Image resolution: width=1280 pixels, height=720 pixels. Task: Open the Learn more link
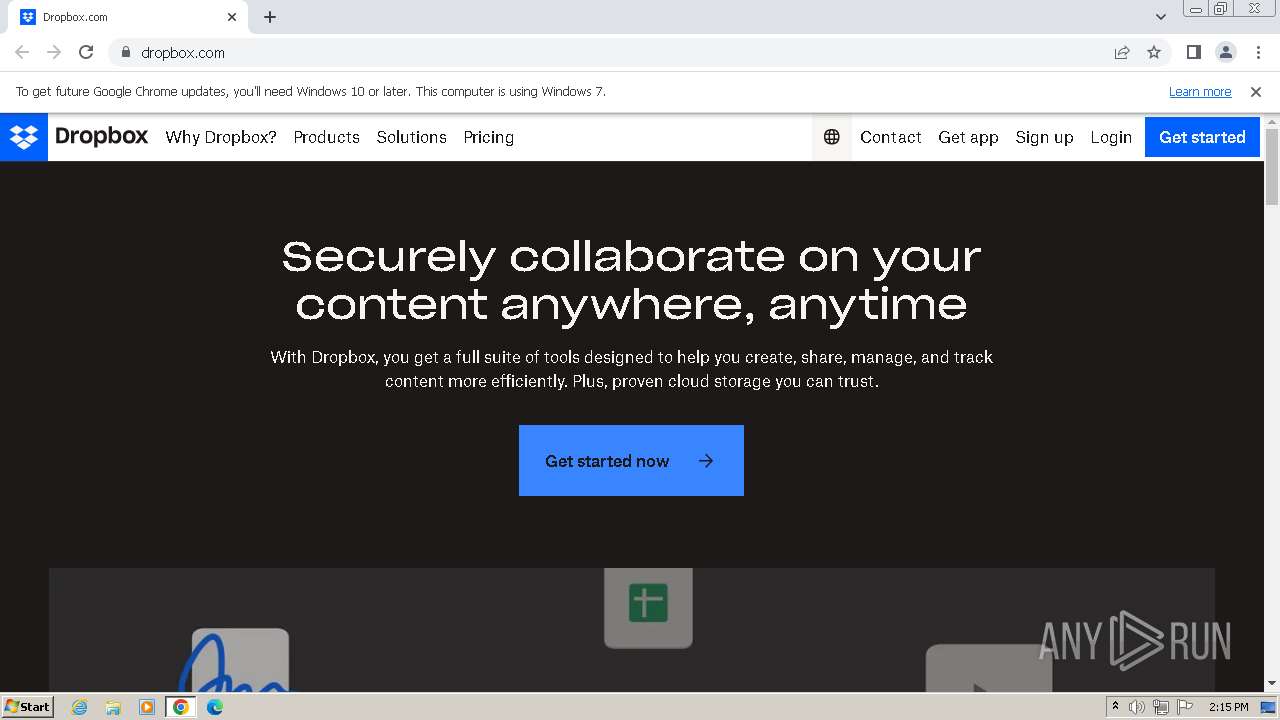(1200, 91)
